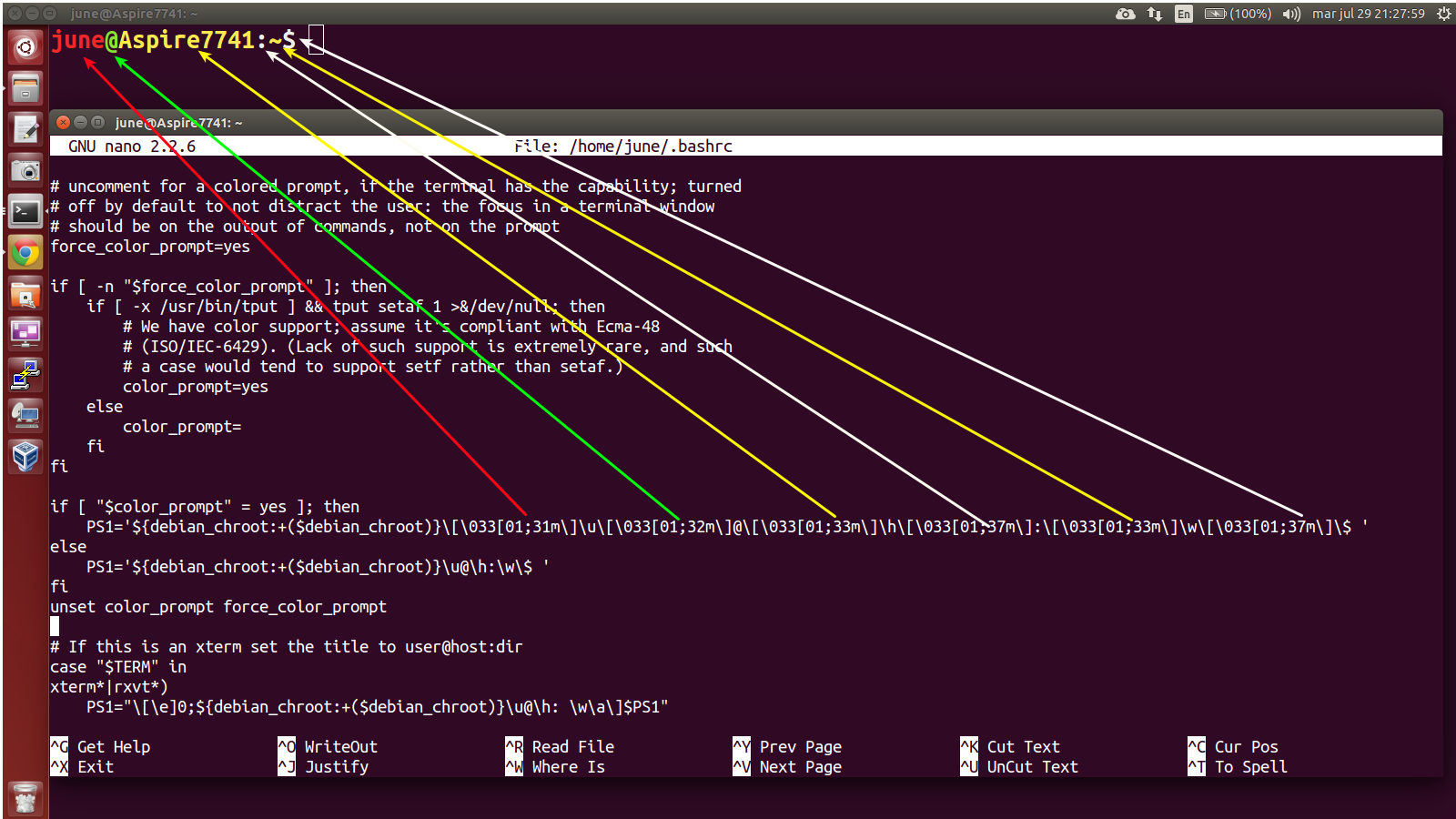This screenshot has height=819, width=1456.
Task: Adjust sound via the volume indicator
Action: [1291, 14]
